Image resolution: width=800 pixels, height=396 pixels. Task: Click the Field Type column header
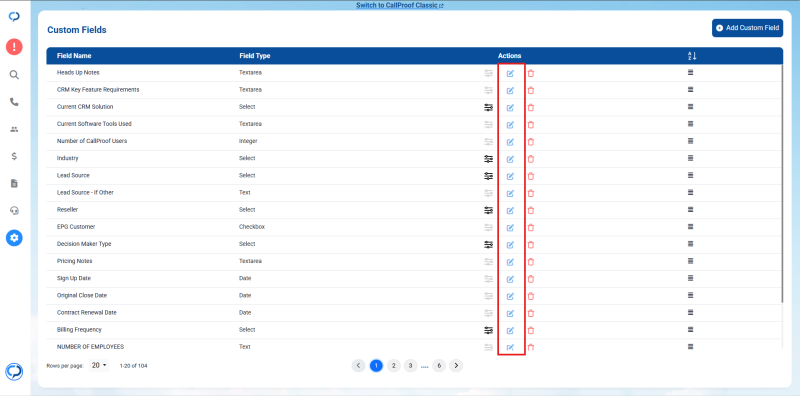[x=255, y=56]
